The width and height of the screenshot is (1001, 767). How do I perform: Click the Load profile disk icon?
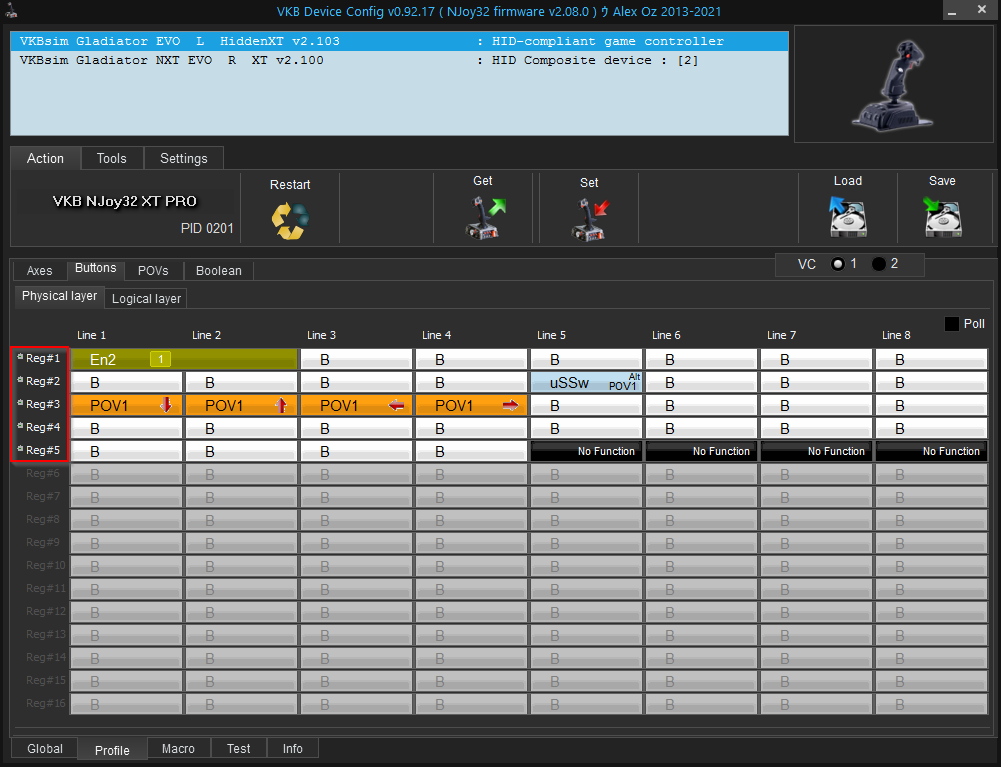[847, 216]
